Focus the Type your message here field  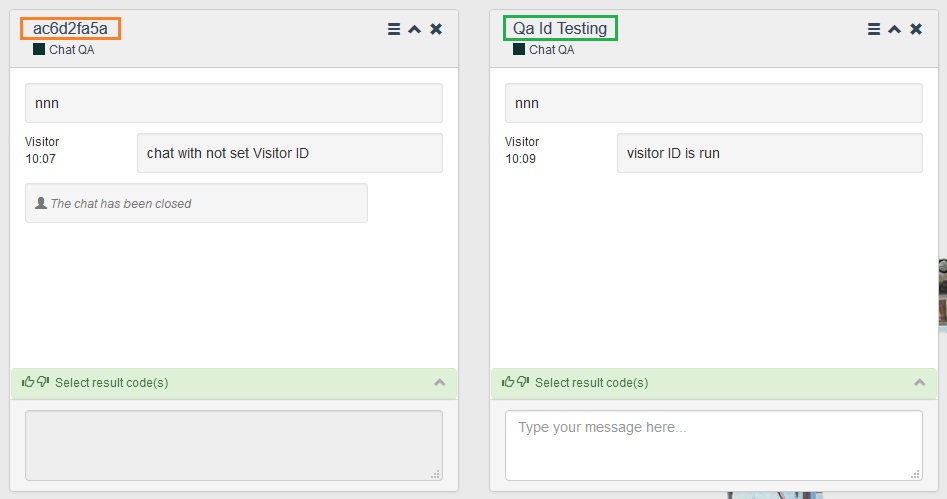pos(714,446)
